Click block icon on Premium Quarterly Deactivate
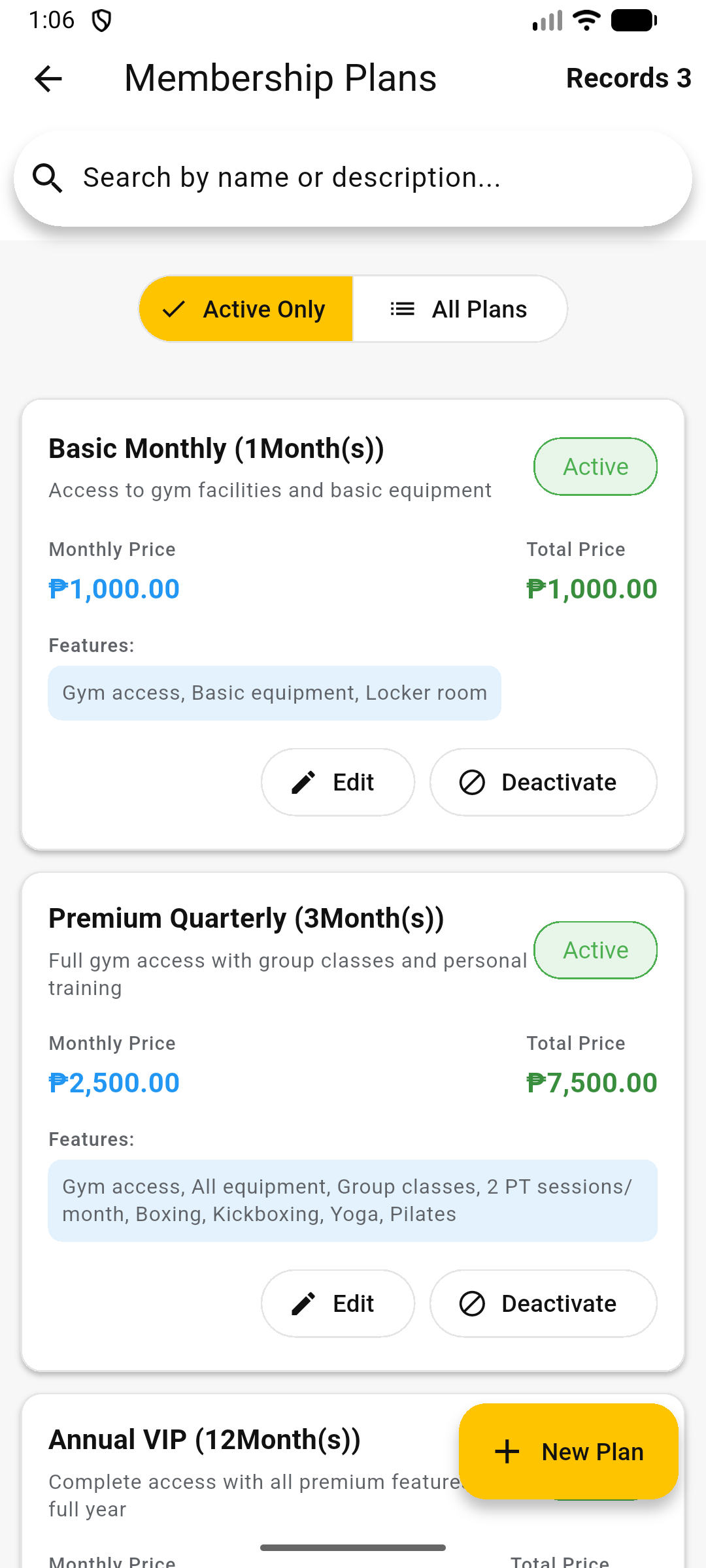Viewport: 706px width, 1568px height. pyautogui.click(x=472, y=1303)
